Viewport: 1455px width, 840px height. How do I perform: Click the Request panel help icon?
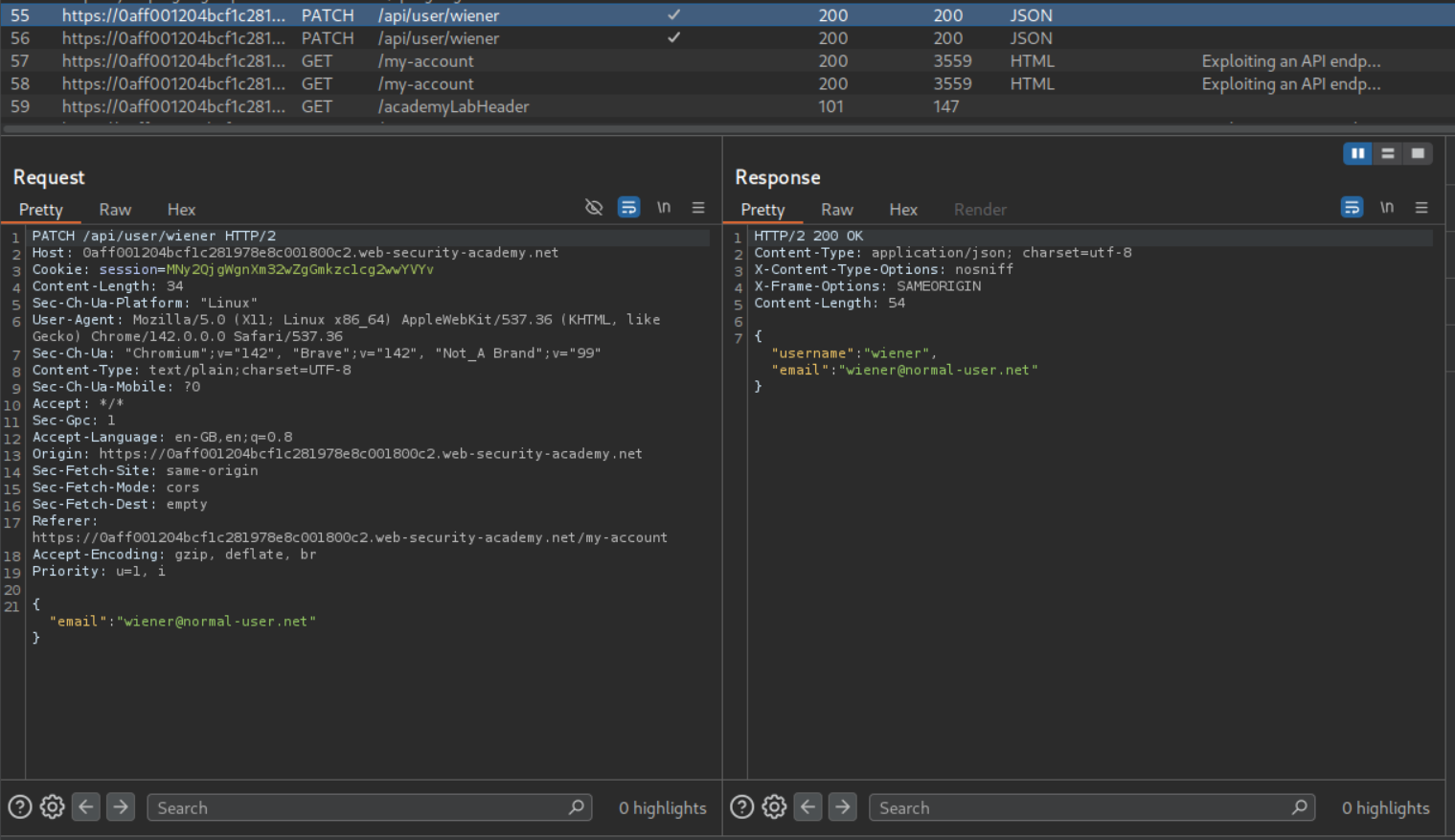tap(20, 807)
